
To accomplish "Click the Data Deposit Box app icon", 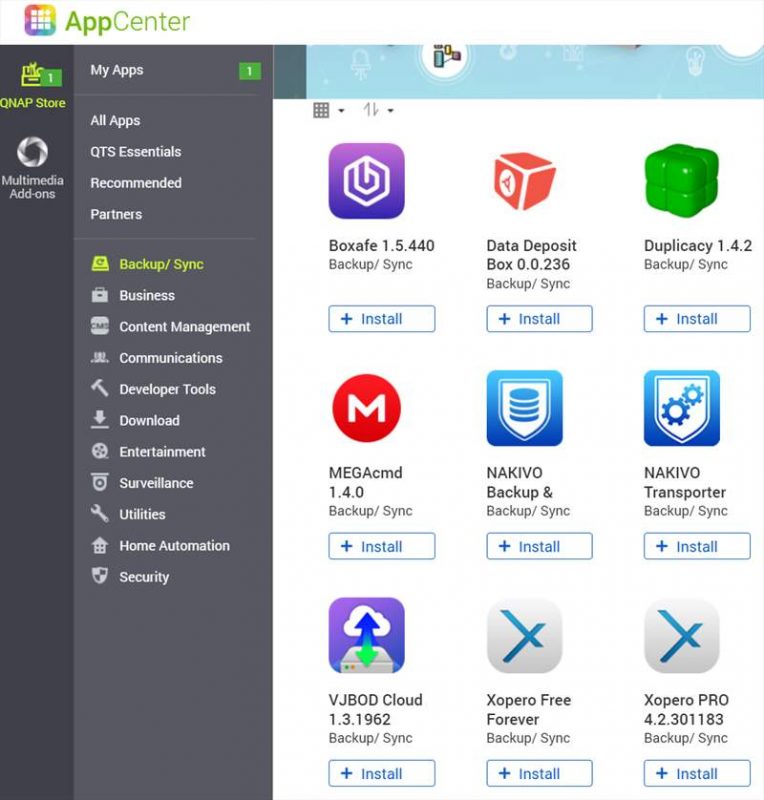I will click(x=524, y=181).
